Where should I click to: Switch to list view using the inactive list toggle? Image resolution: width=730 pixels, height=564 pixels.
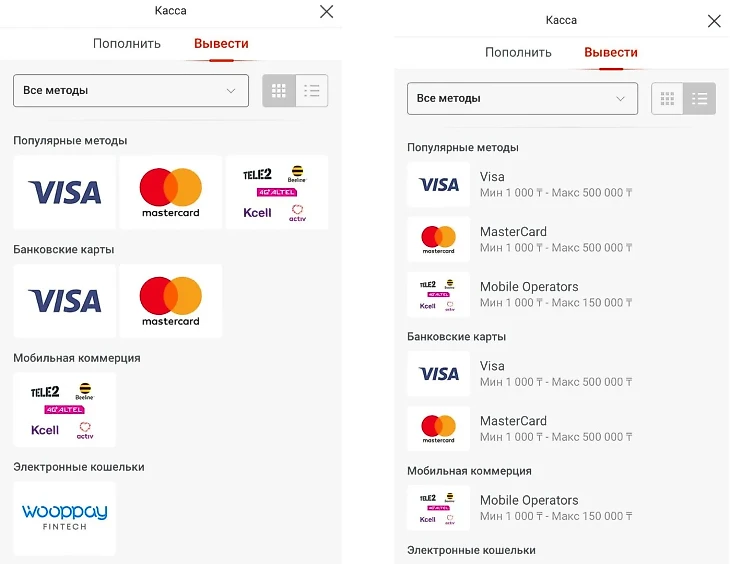click(312, 91)
